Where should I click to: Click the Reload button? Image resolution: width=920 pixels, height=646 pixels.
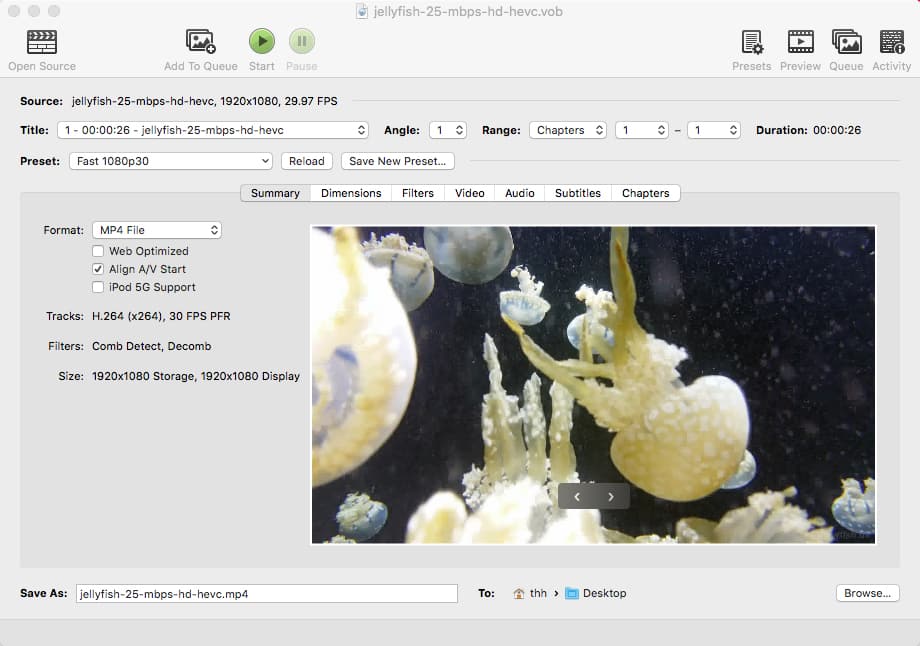pos(306,161)
